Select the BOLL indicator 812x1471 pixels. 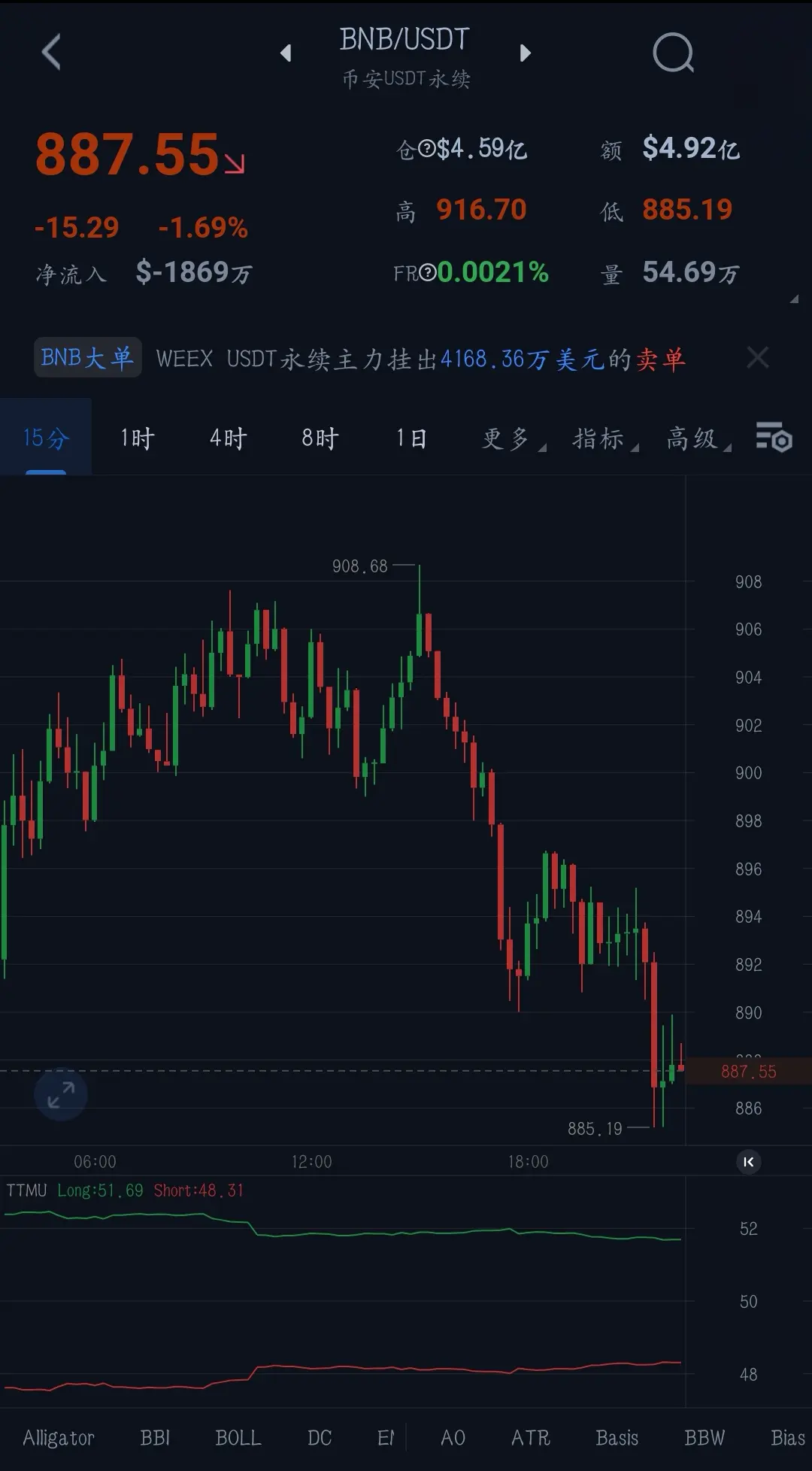pos(238,1438)
